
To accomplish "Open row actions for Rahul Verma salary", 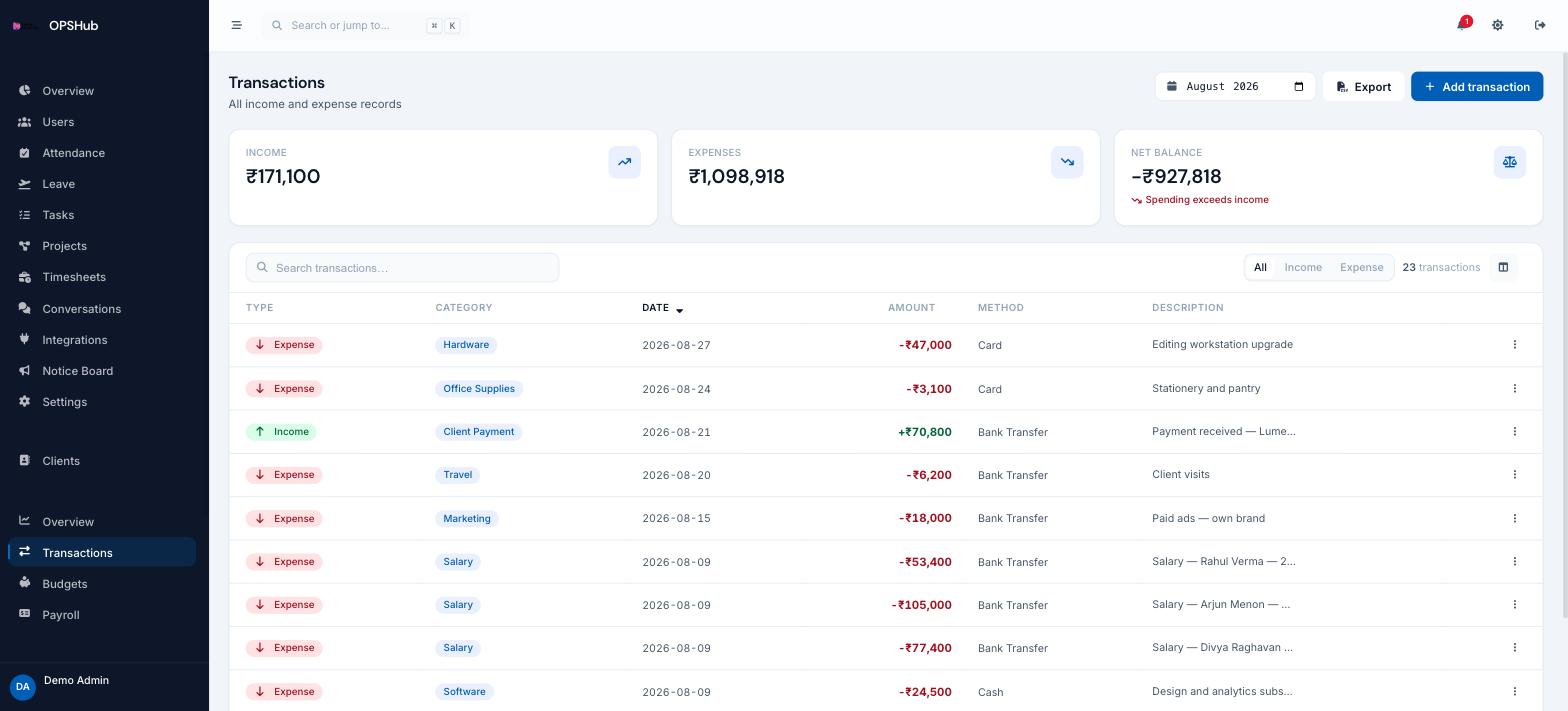I will (1514, 561).
